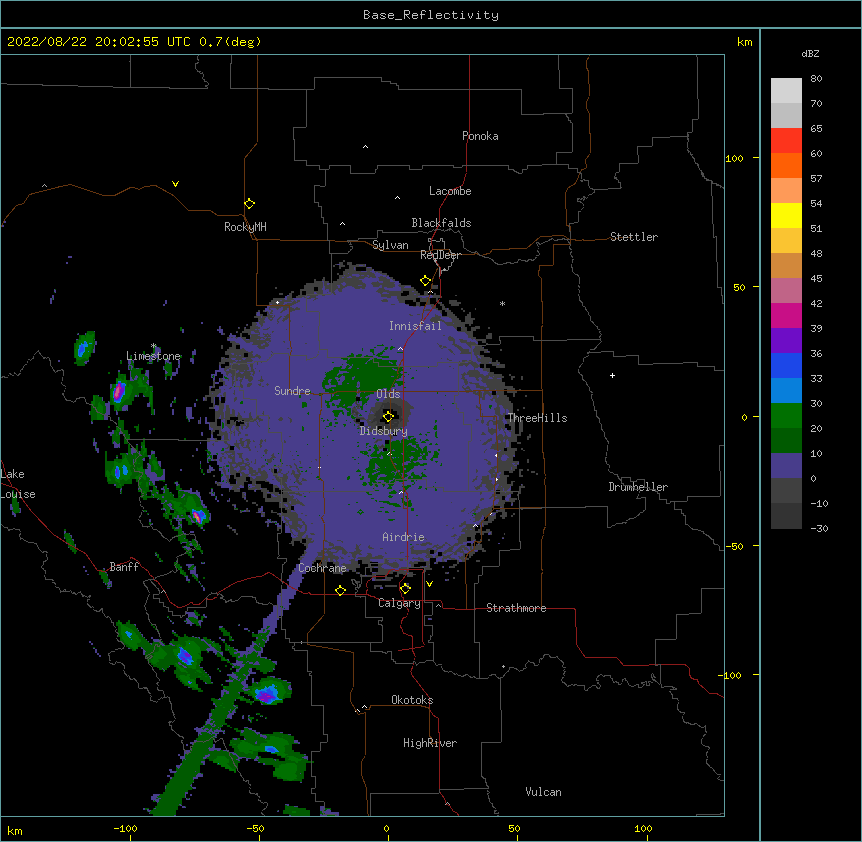
Task: Select the Didsbury label
Action: tap(384, 431)
